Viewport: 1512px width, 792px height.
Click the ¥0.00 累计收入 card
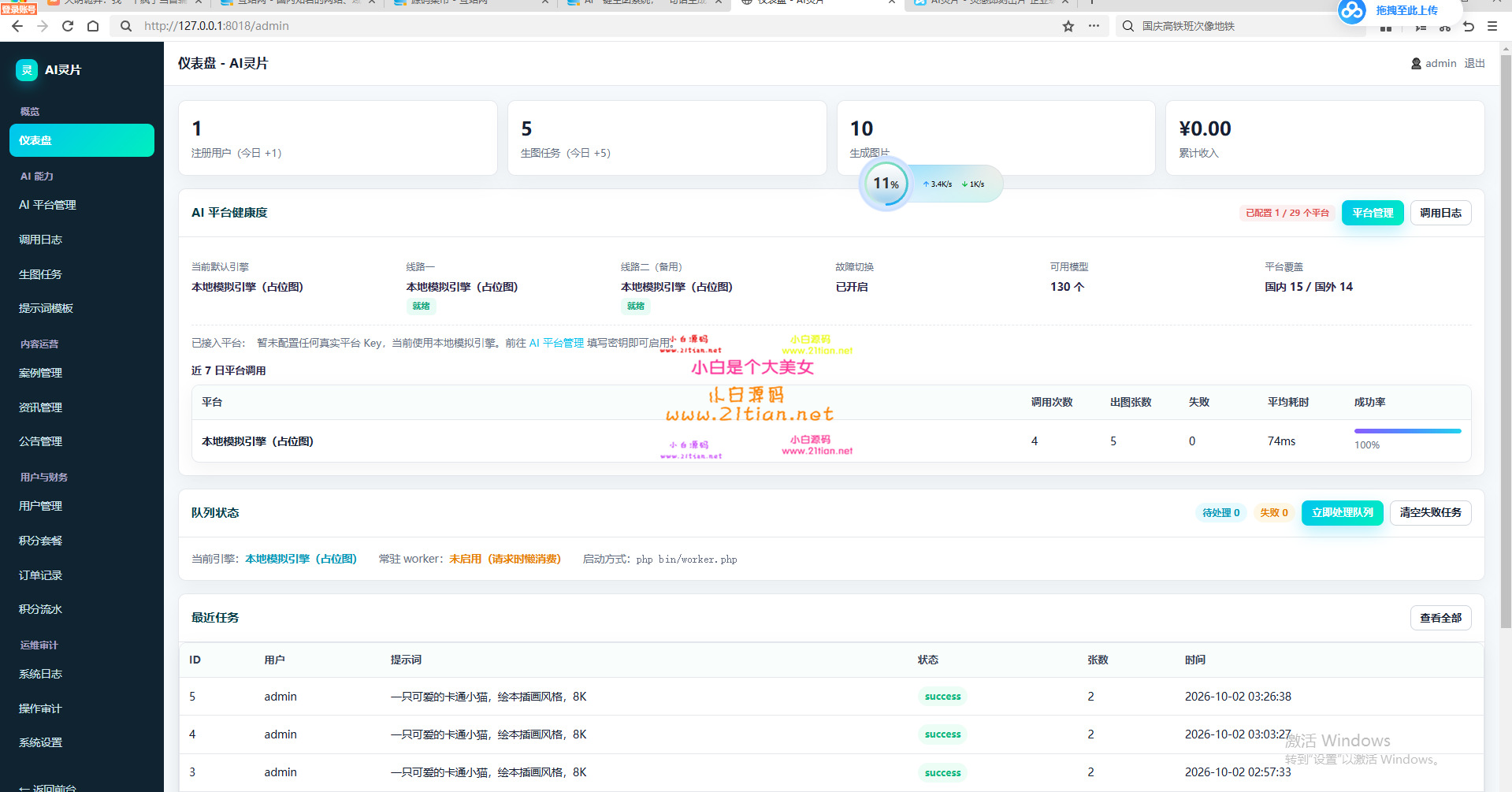1324,138
